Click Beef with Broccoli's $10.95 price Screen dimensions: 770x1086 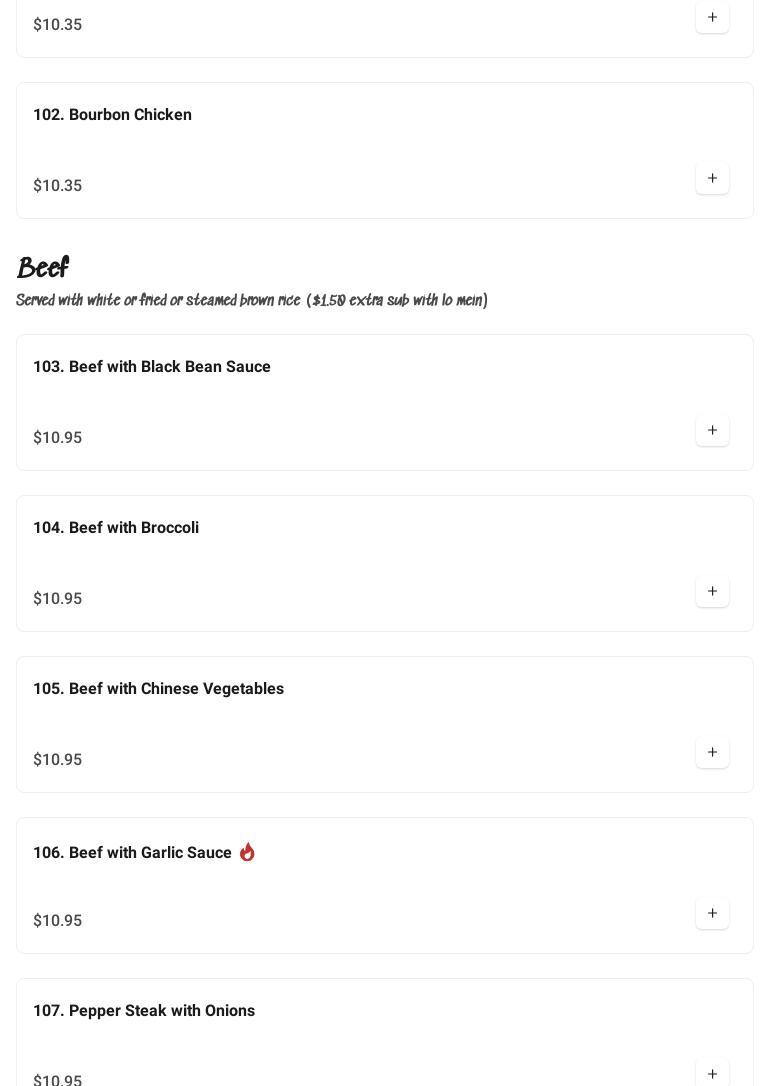coord(58,599)
